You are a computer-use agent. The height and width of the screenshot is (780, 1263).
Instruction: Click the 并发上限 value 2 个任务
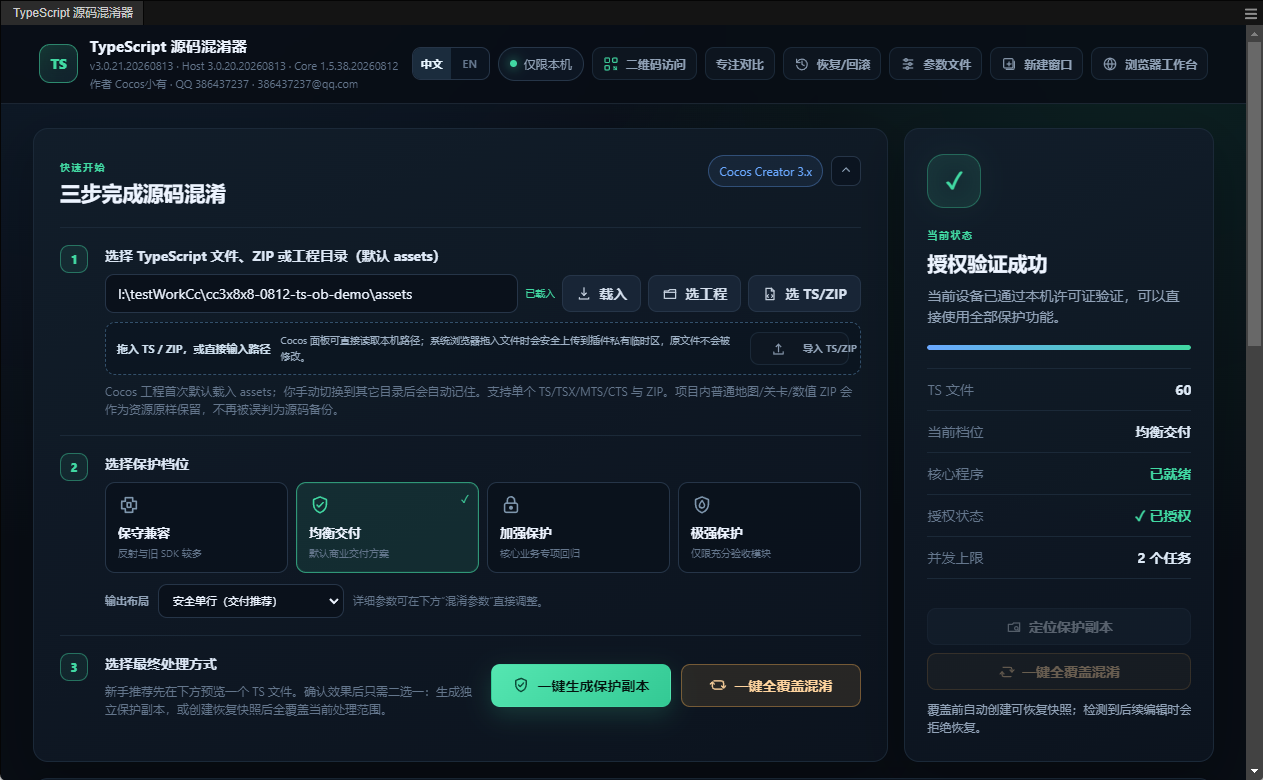pos(1164,558)
